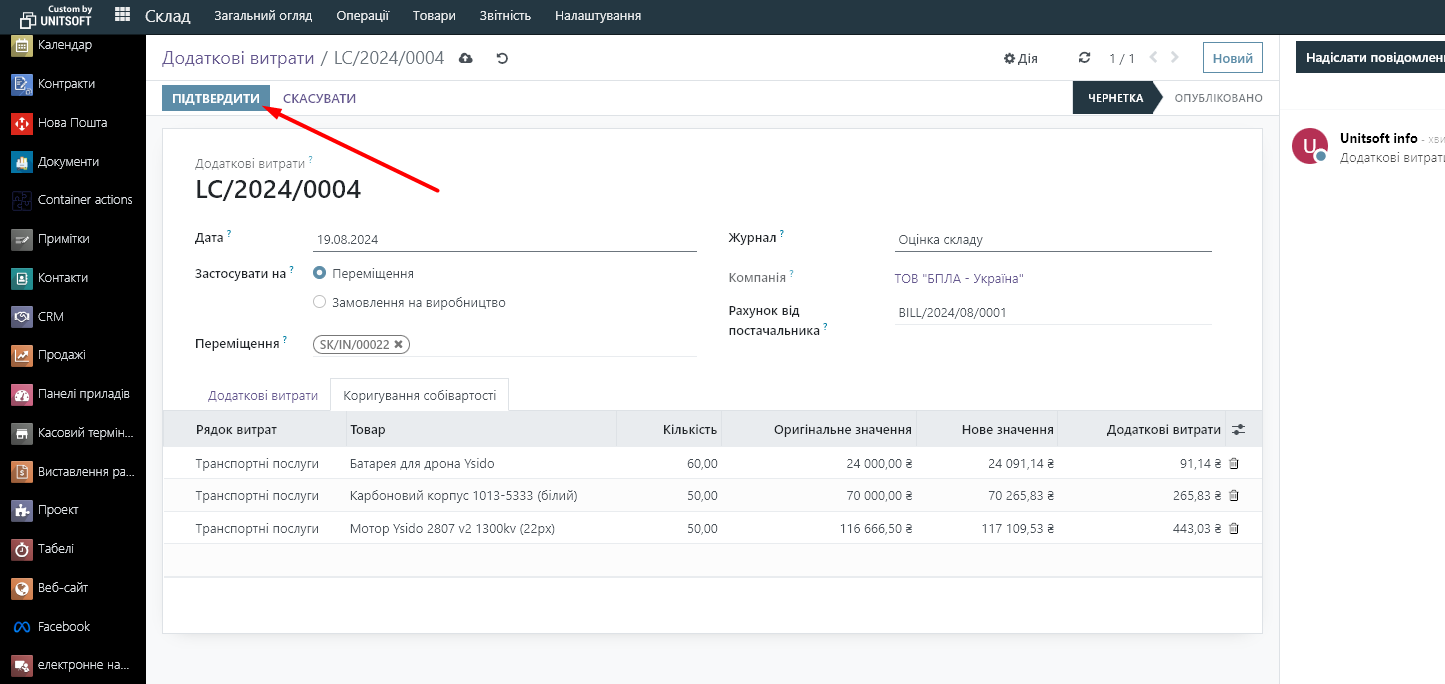The width and height of the screenshot is (1445, 684).
Task: Click the Скасувати button
Action: pos(319,98)
